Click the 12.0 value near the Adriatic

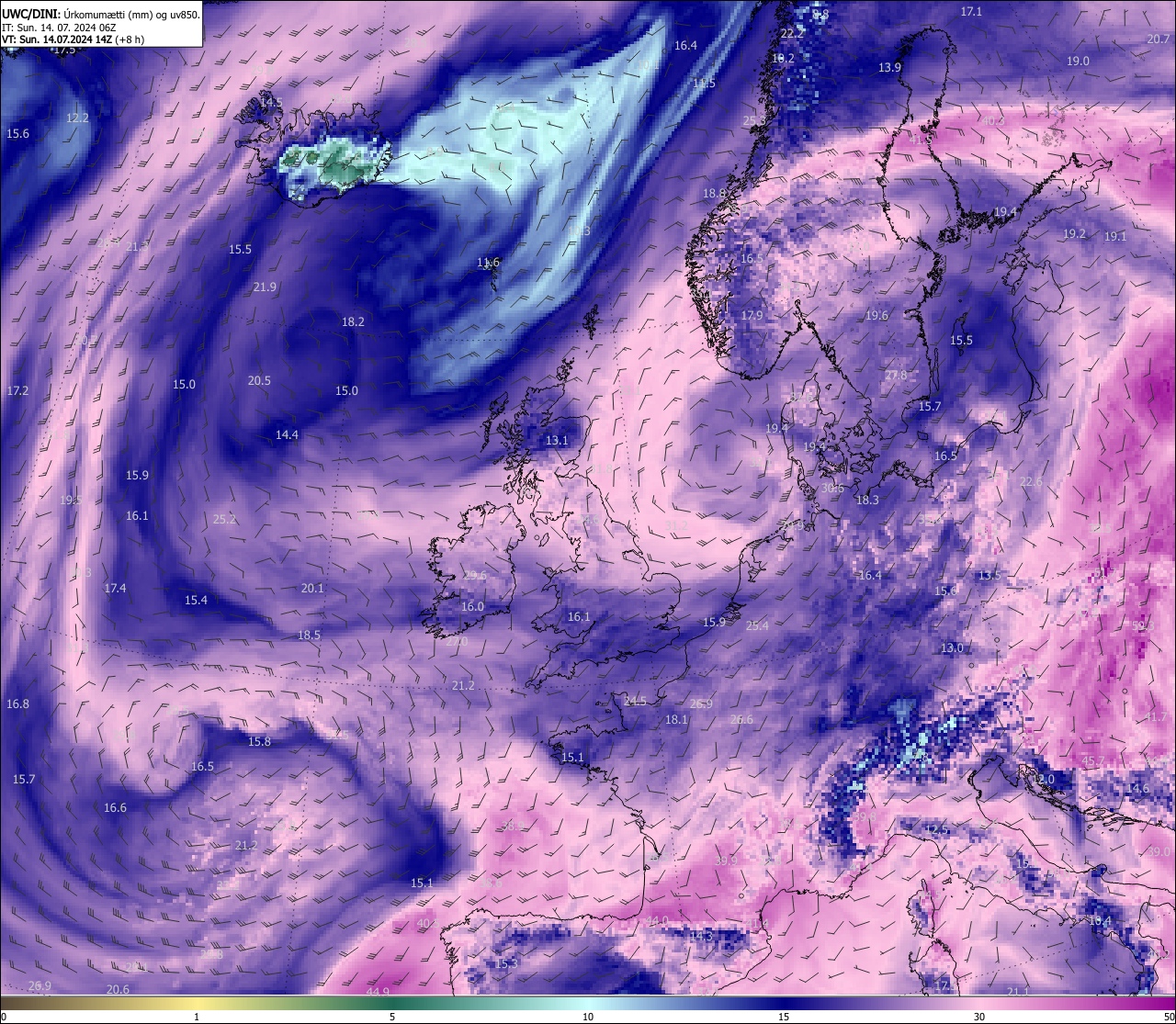pyautogui.click(x=1043, y=779)
